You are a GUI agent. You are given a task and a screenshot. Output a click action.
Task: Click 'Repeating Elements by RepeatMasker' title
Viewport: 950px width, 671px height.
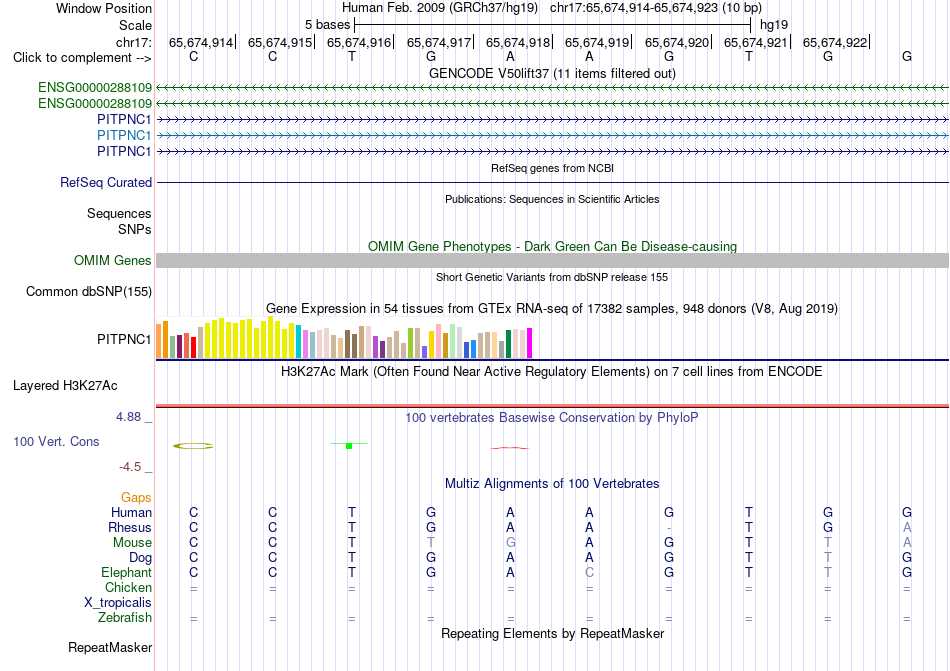552,633
